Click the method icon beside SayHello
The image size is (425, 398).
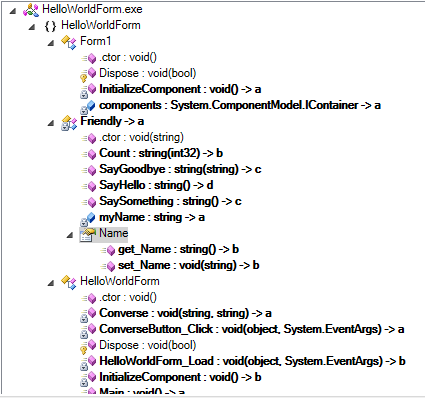pyautogui.click(x=89, y=186)
